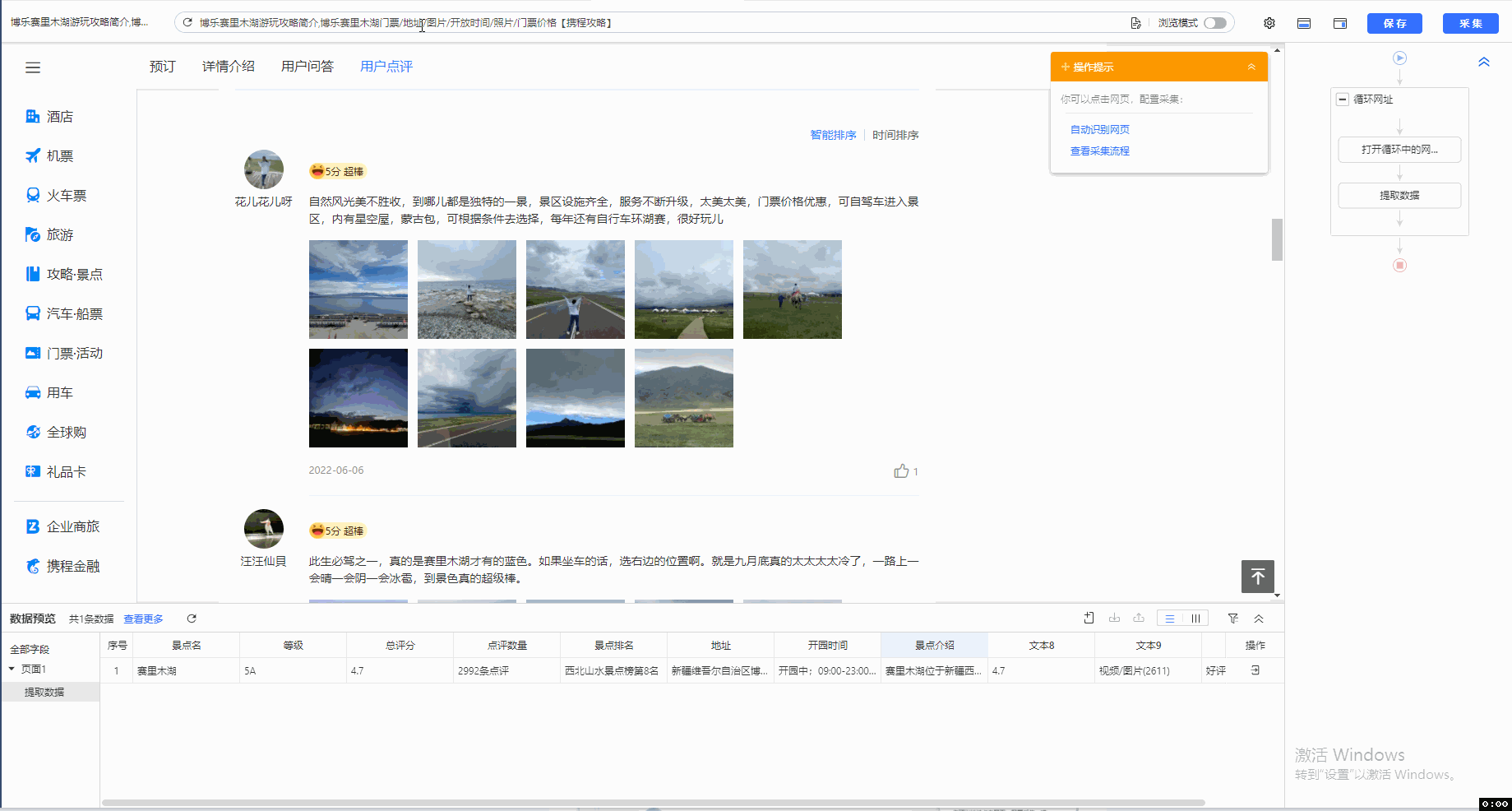Open 礼品卡 gift card in sidebar
This screenshot has height=811, width=1512.
pyautogui.click(x=56, y=472)
